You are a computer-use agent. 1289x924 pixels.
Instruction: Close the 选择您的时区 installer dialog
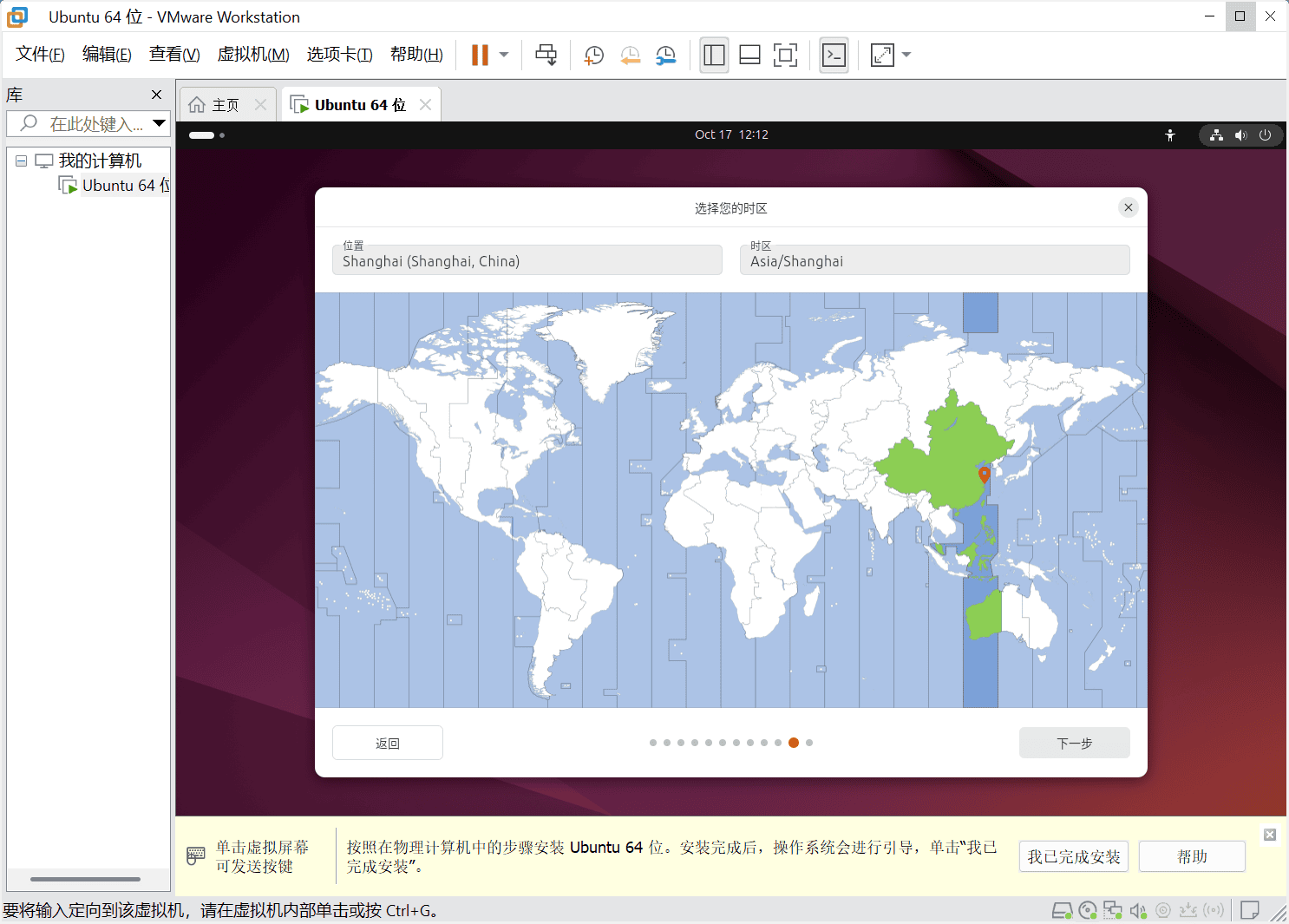click(x=1129, y=207)
